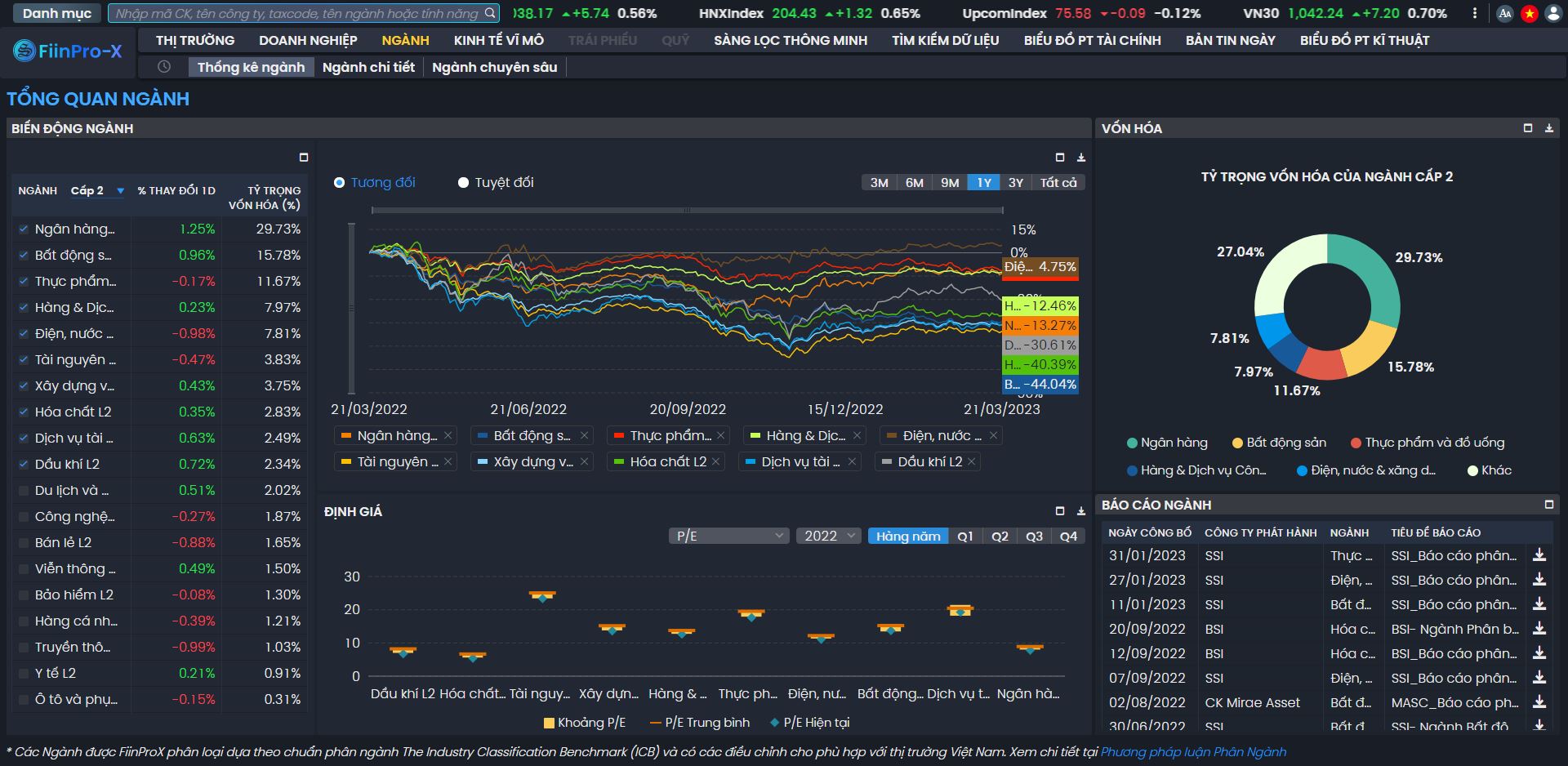The width and height of the screenshot is (1568, 766).
Task: Click the search magnifier icon in the top bar
Action: [489, 13]
